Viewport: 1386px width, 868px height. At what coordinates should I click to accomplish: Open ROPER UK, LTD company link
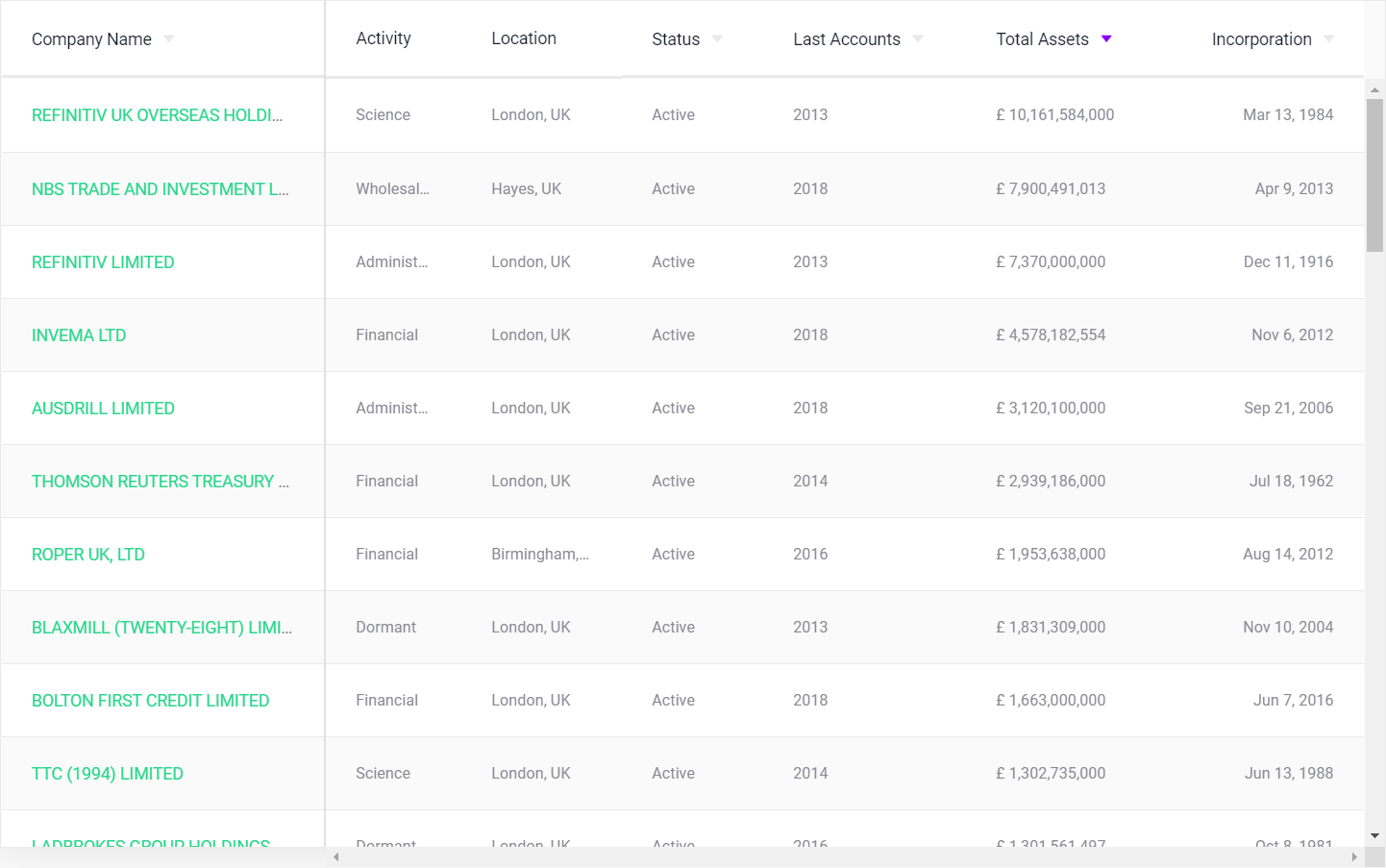click(88, 555)
